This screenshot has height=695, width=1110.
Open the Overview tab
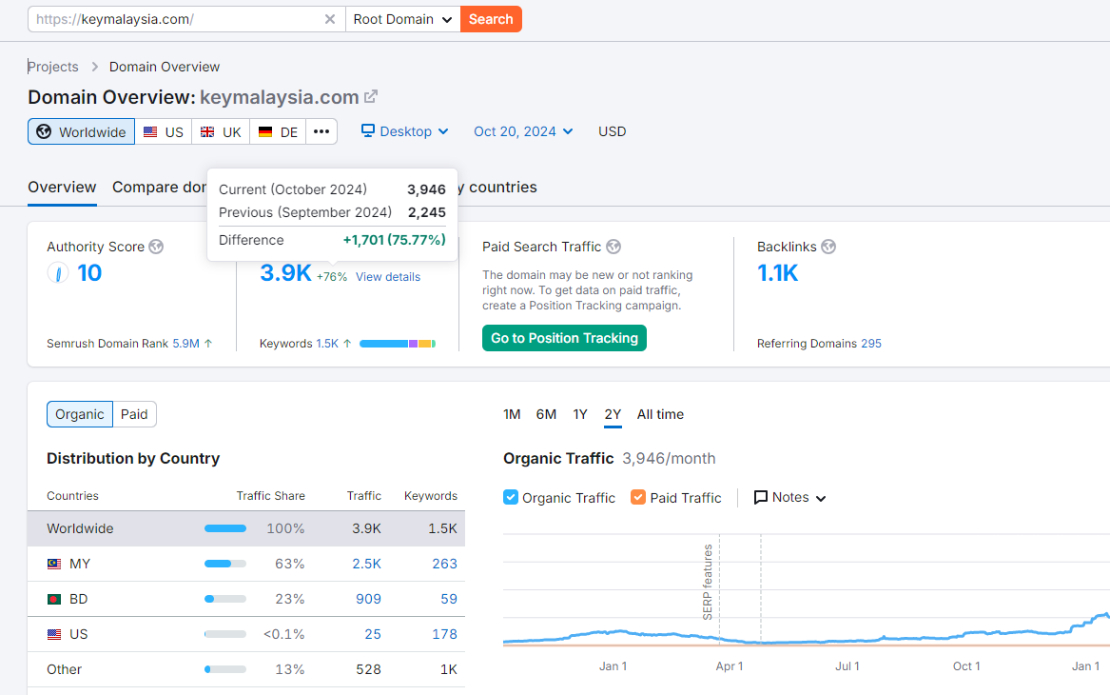pyautogui.click(x=62, y=188)
